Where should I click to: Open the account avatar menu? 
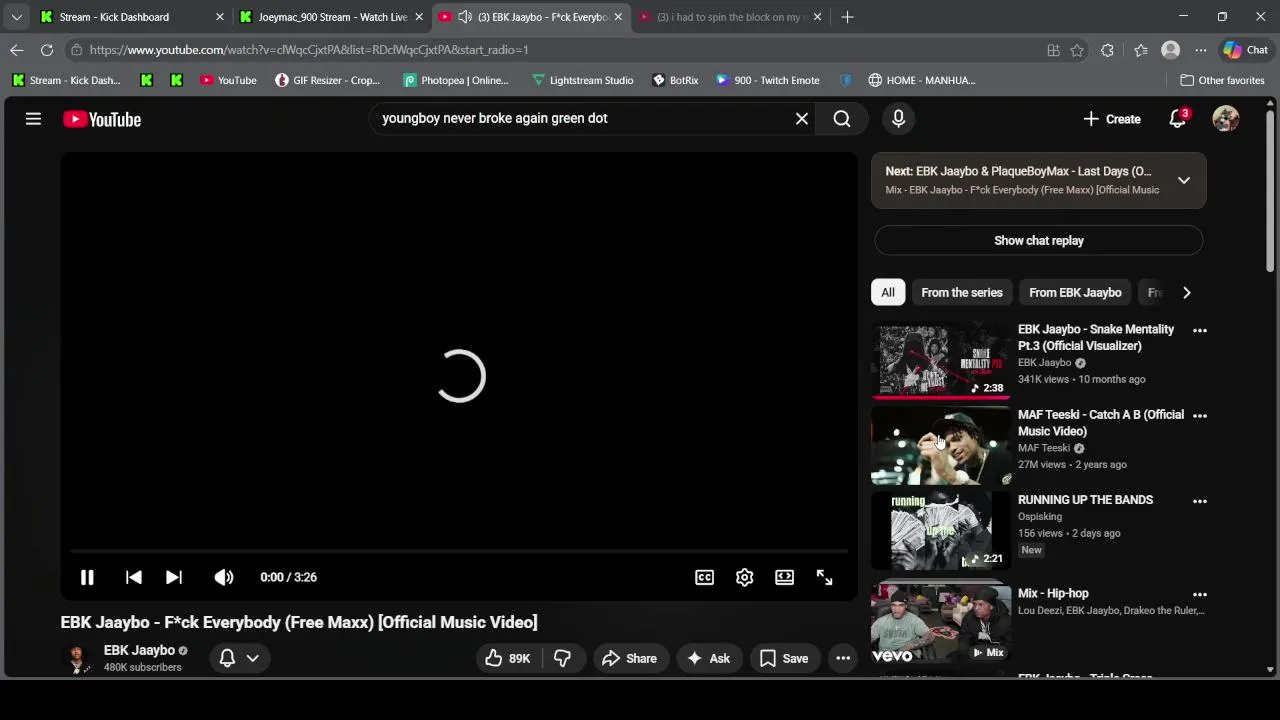[x=1225, y=119]
